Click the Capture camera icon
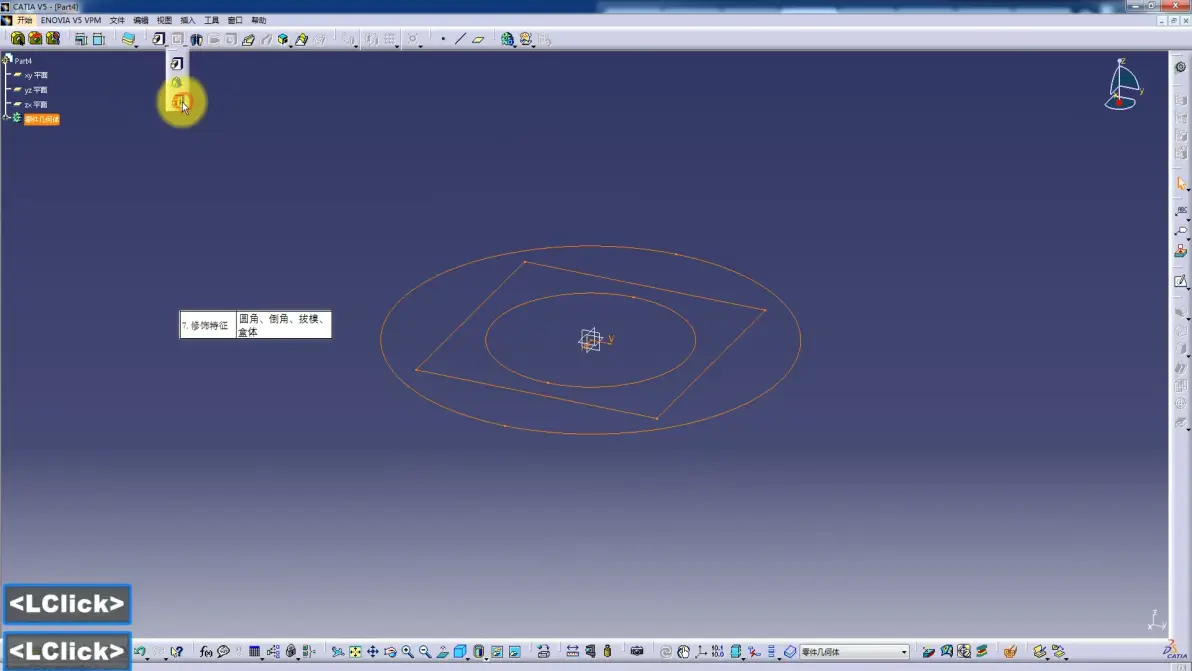The width and height of the screenshot is (1192, 671). [x=637, y=651]
